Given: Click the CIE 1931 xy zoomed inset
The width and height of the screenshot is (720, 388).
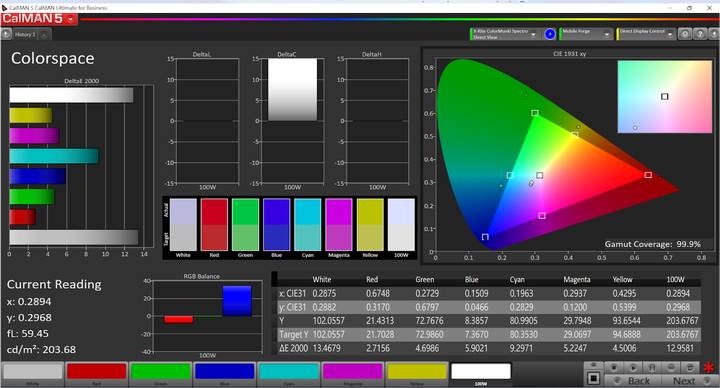Looking at the screenshot, I should tap(664, 97).
